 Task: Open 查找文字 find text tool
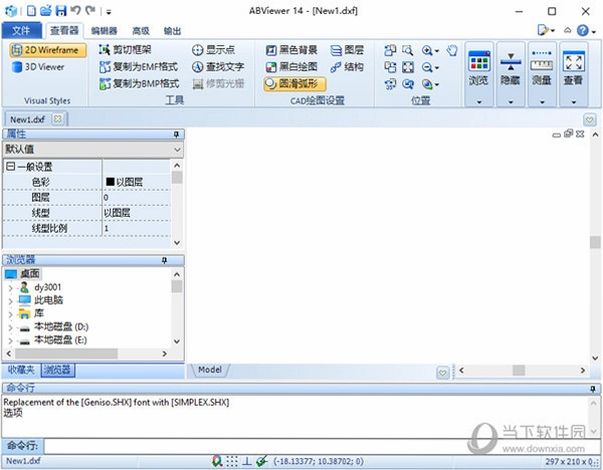(218, 67)
